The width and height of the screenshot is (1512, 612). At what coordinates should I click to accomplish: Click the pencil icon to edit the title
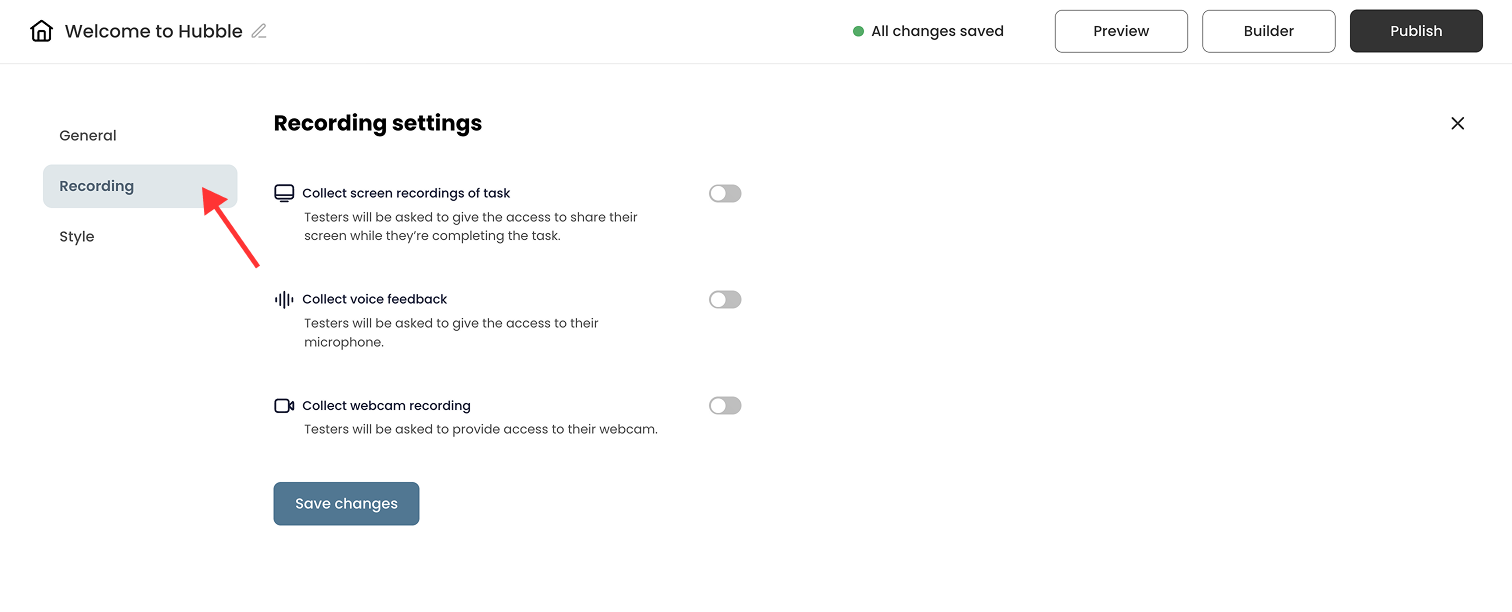pyautogui.click(x=259, y=31)
